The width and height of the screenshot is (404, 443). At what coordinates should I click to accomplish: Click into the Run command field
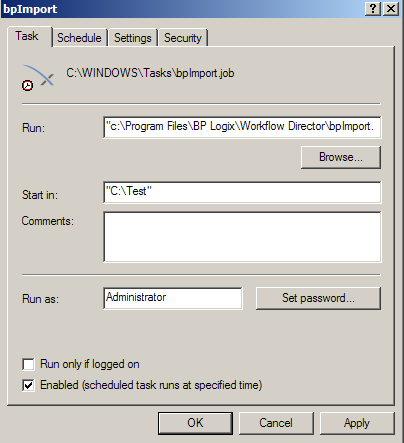(x=242, y=127)
